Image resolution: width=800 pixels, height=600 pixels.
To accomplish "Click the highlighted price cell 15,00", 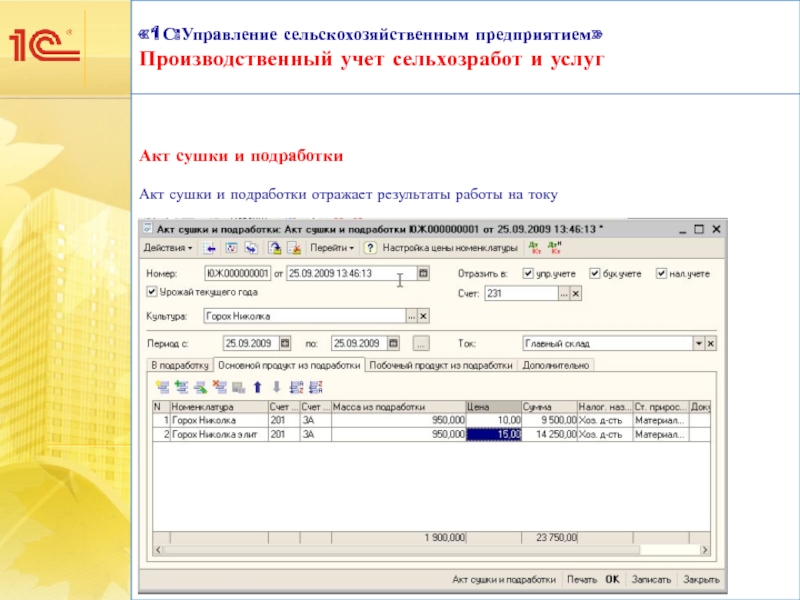I will pyautogui.click(x=494, y=435).
